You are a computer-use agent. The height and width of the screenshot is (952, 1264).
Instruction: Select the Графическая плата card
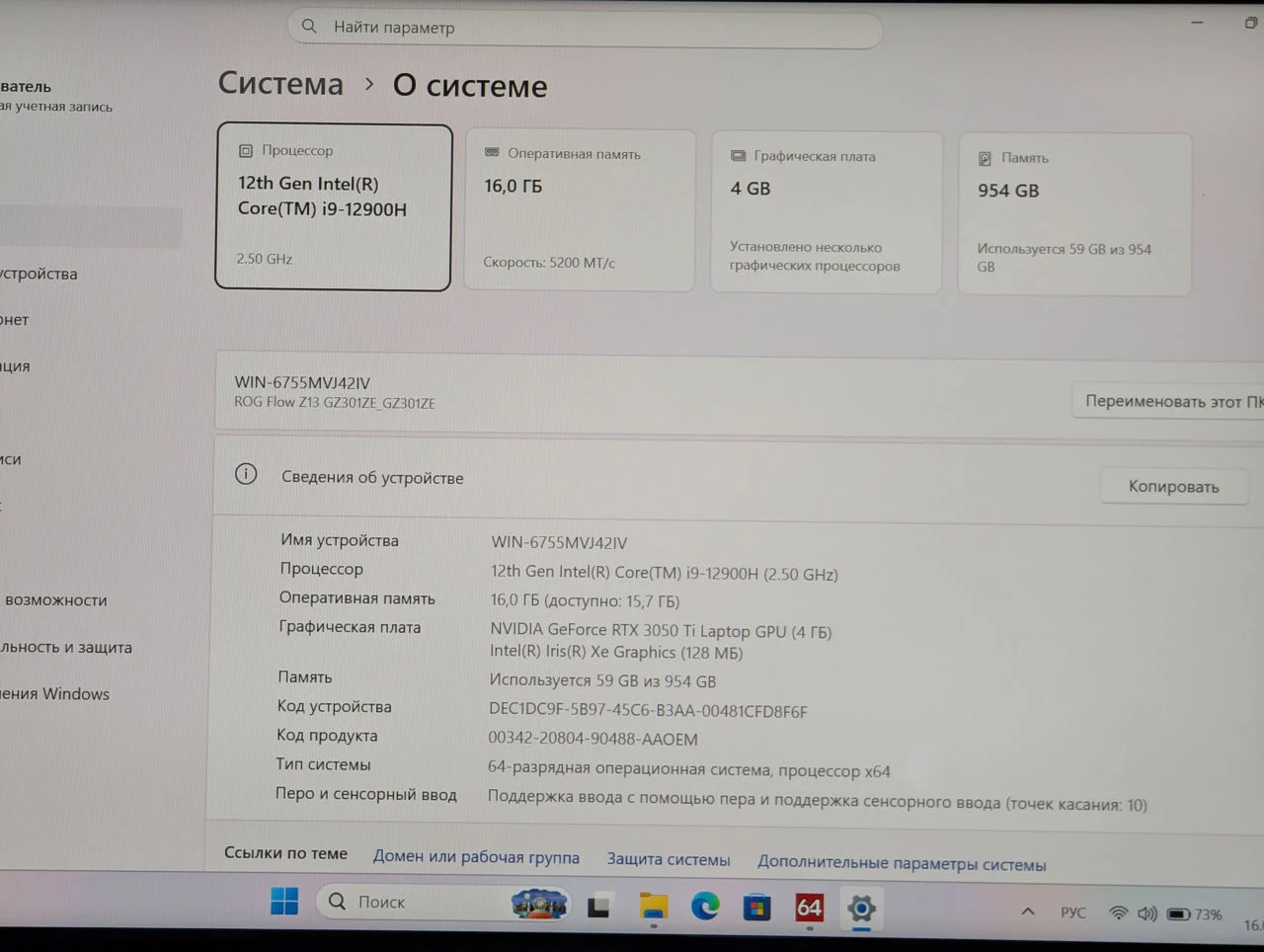coord(826,212)
